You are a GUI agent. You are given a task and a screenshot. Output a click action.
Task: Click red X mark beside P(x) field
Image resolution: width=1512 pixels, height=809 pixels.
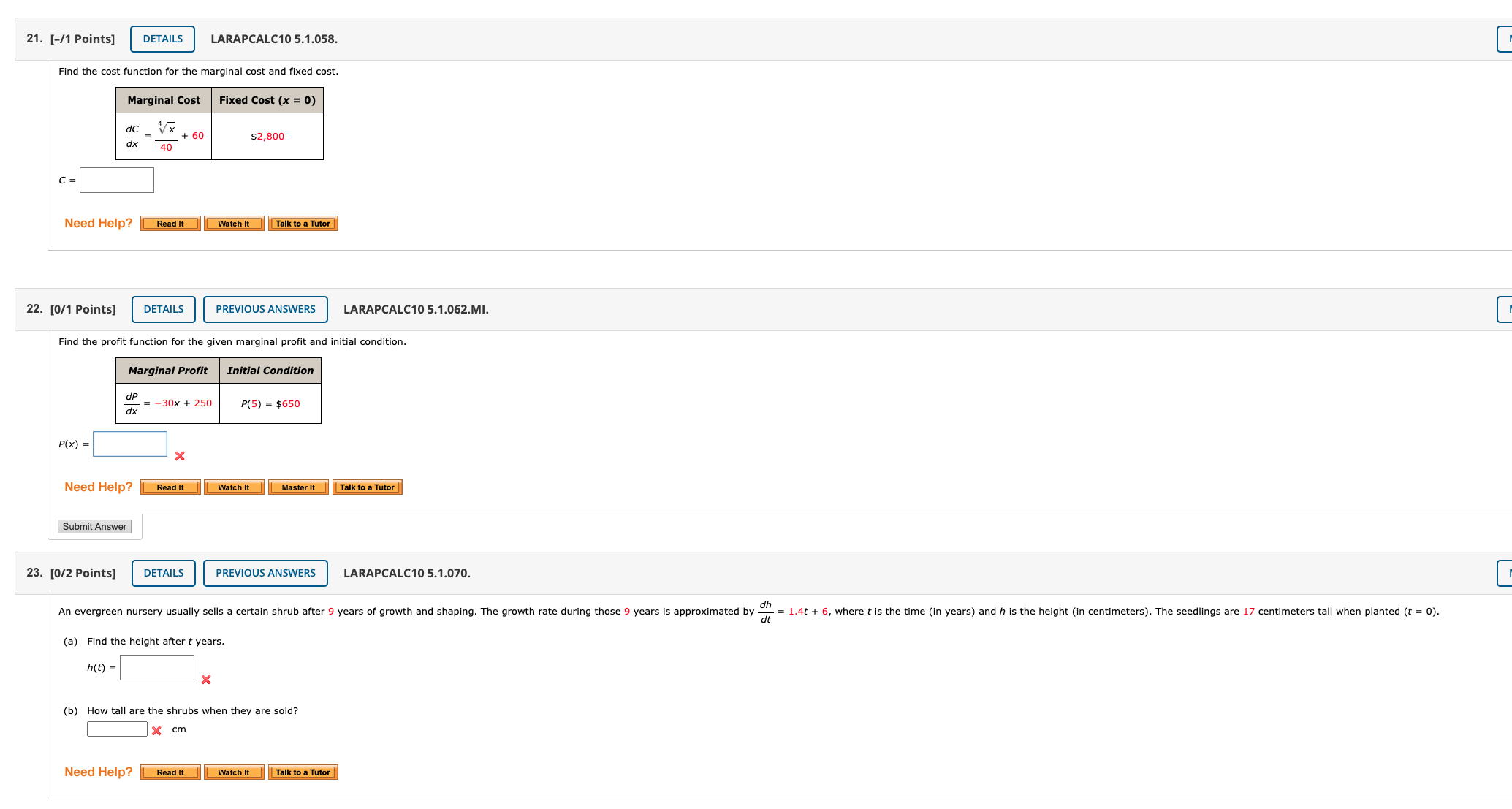[x=180, y=457]
